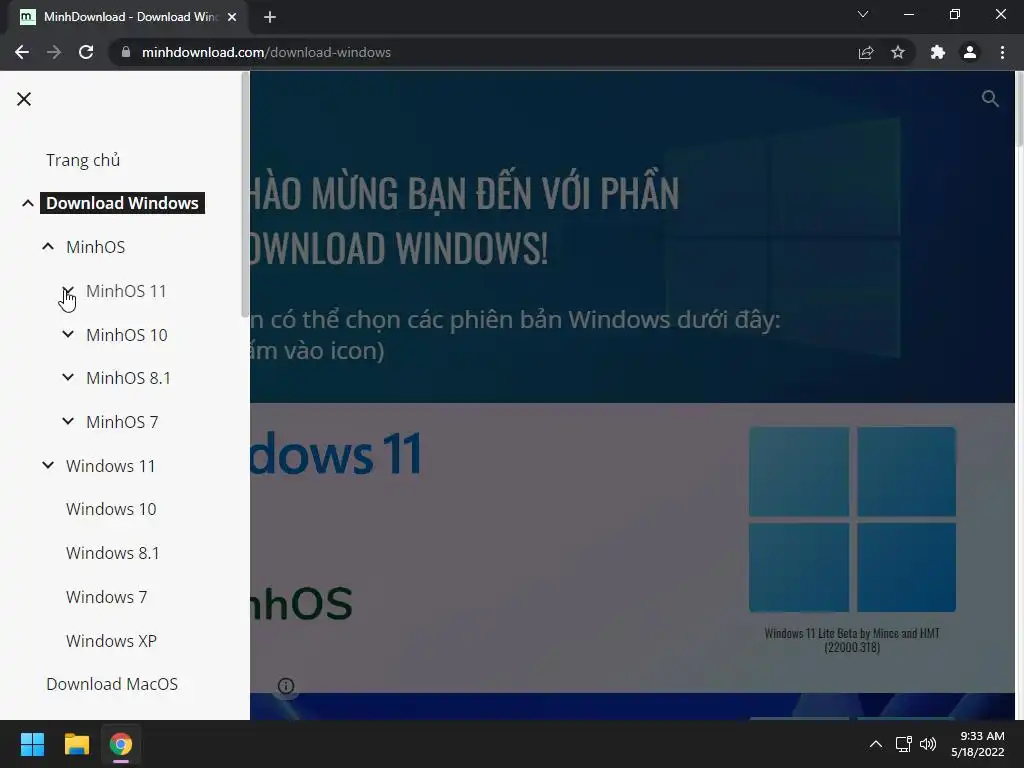This screenshot has width=1024, height=768.
Task: Click the Windows 11 logo thumbnail
Action: tap(852, 519)
